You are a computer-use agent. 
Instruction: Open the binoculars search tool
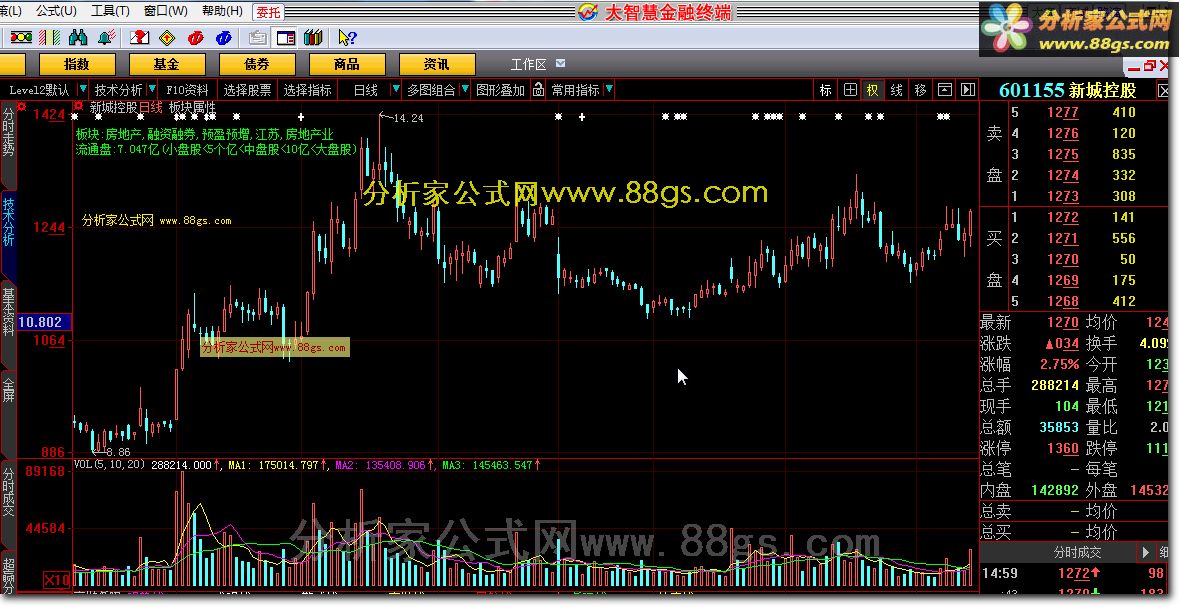pos(78,37)
